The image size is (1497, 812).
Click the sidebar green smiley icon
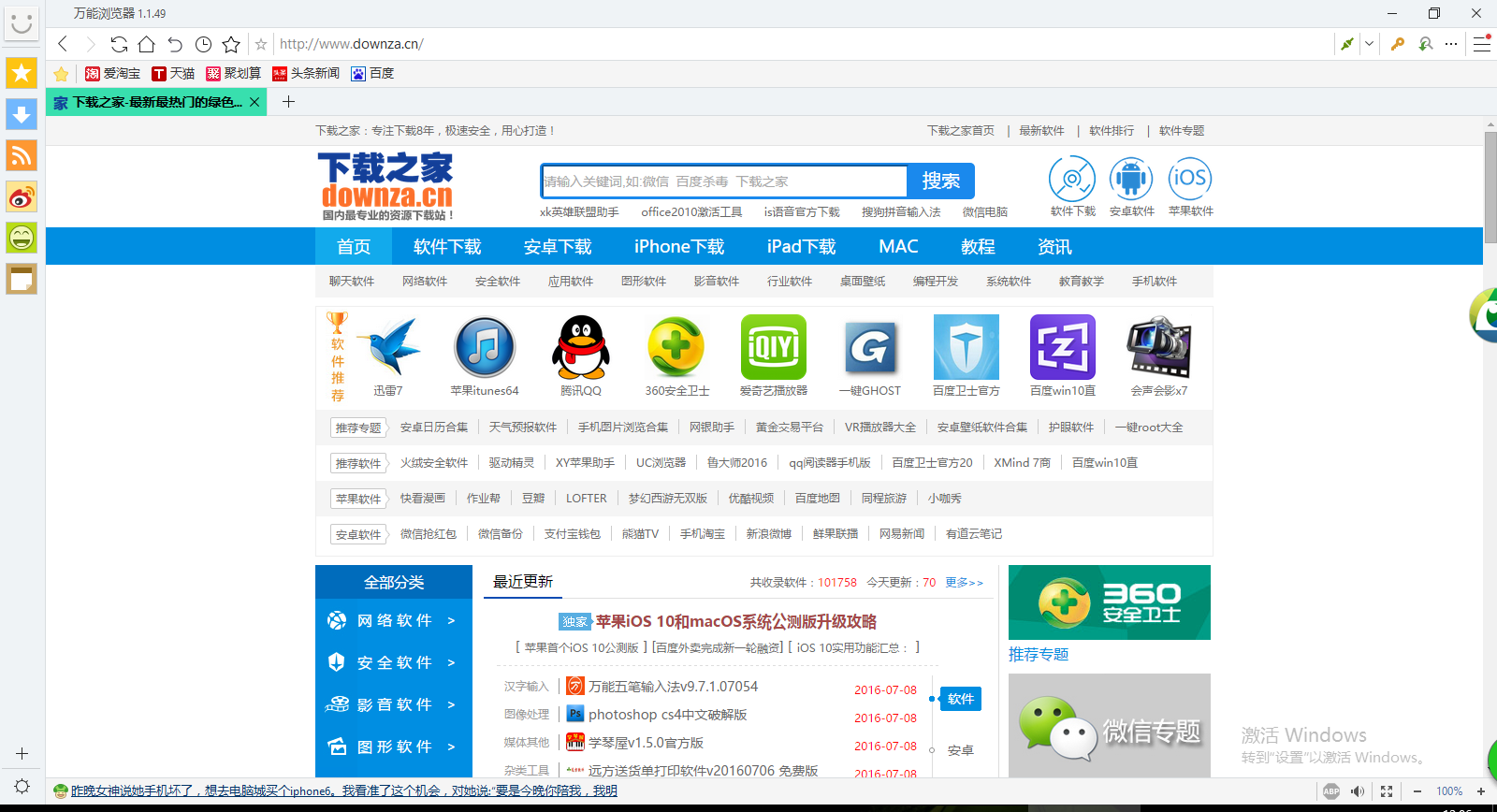[x=22, y=237]
